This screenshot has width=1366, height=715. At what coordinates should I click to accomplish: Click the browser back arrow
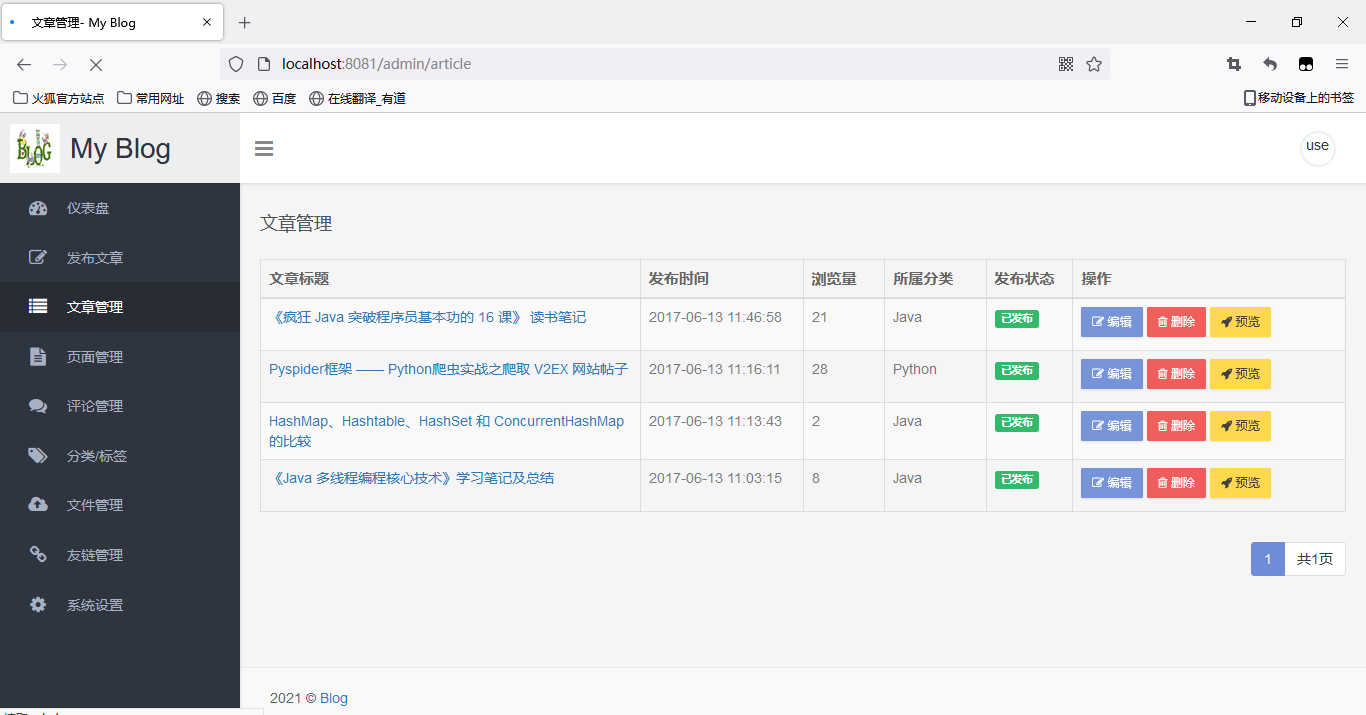click(24, 64)
